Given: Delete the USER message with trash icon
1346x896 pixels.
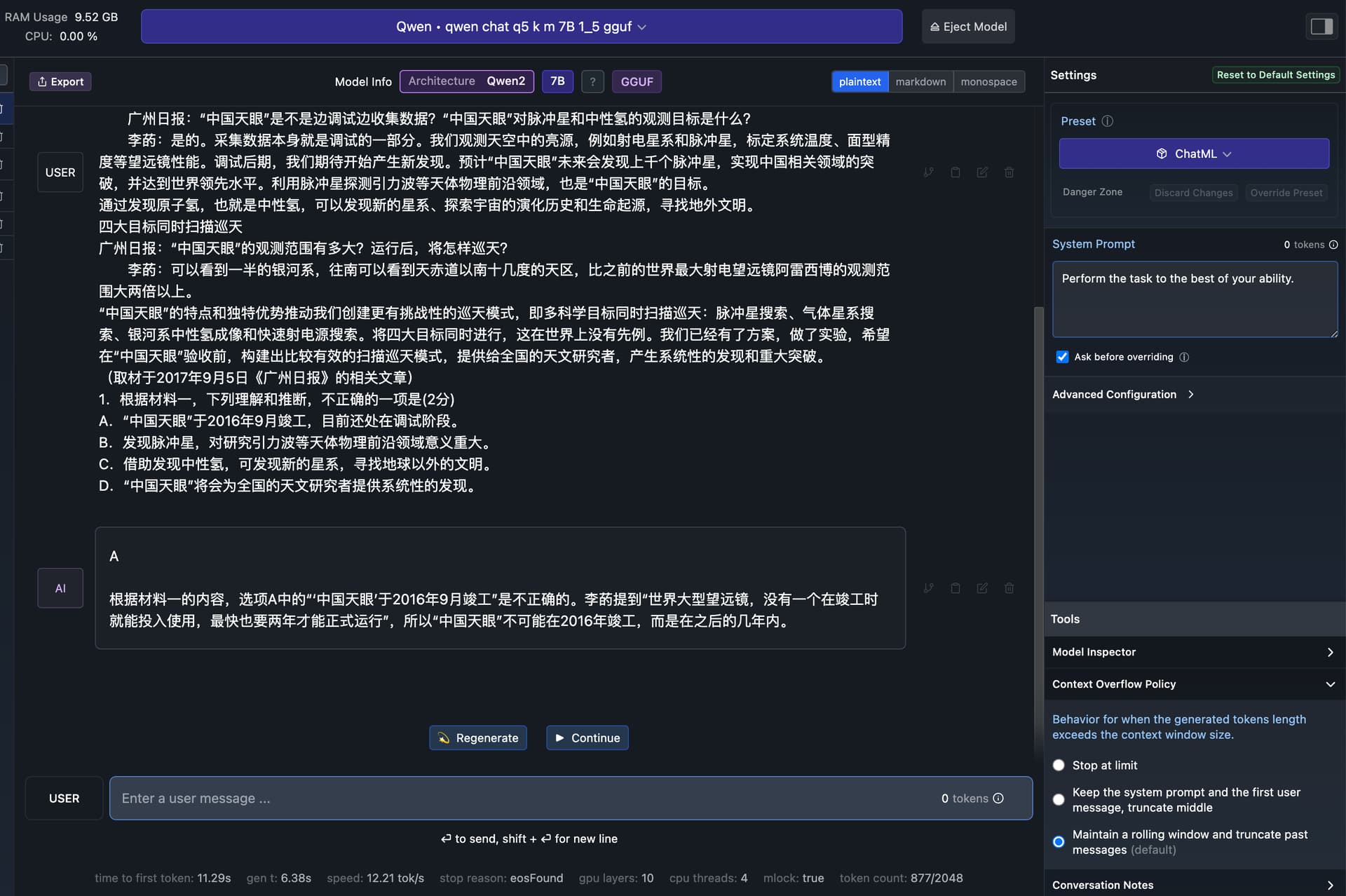Looking at the screenshot, I should click(x=1009, y=172).
